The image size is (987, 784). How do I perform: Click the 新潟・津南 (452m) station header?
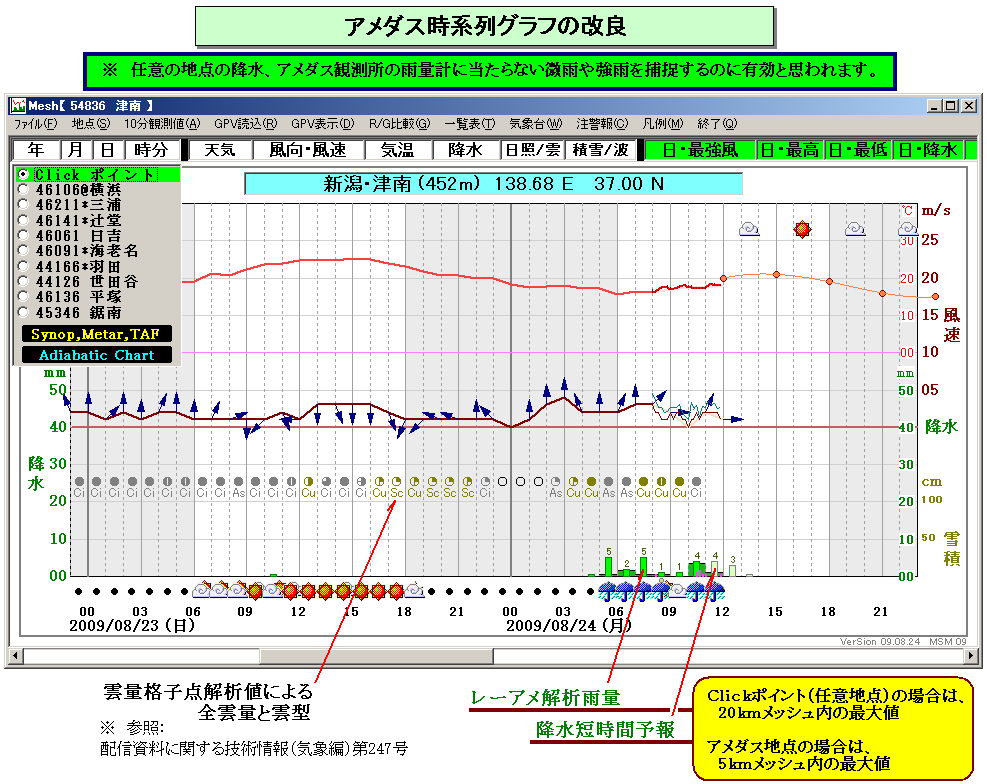(x=494, y=184)
